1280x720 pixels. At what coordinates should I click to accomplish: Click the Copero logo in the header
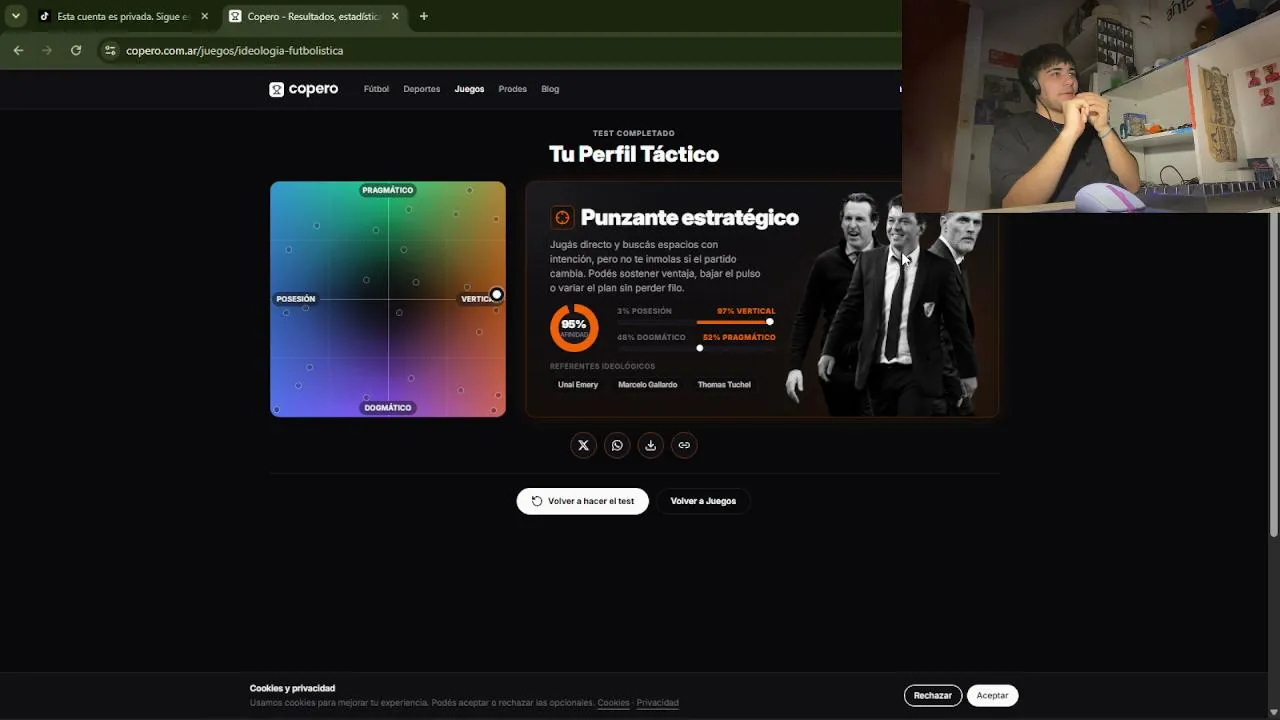pyautogui.click(x=304, y=89)
